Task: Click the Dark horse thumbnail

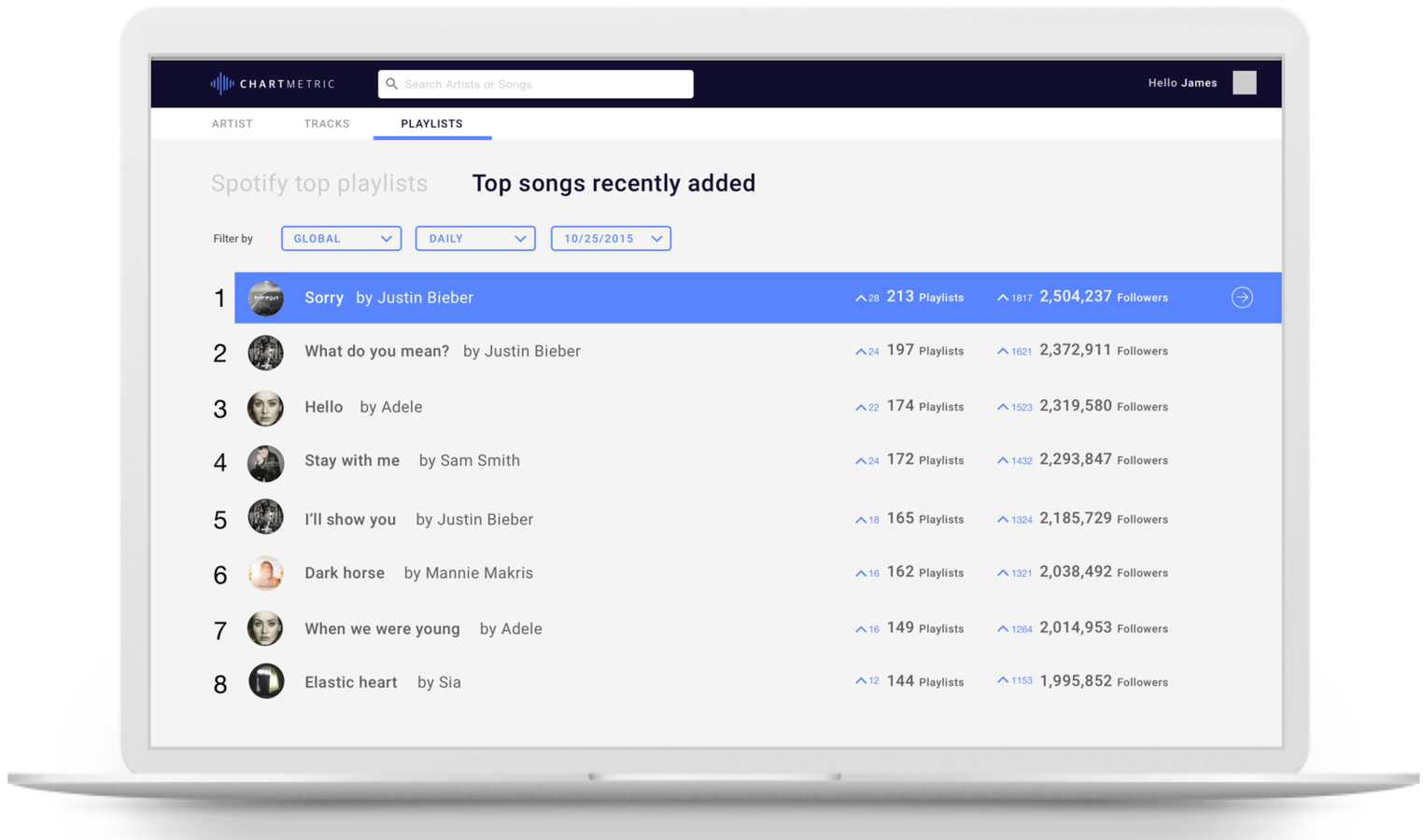Action: [265, 573]
